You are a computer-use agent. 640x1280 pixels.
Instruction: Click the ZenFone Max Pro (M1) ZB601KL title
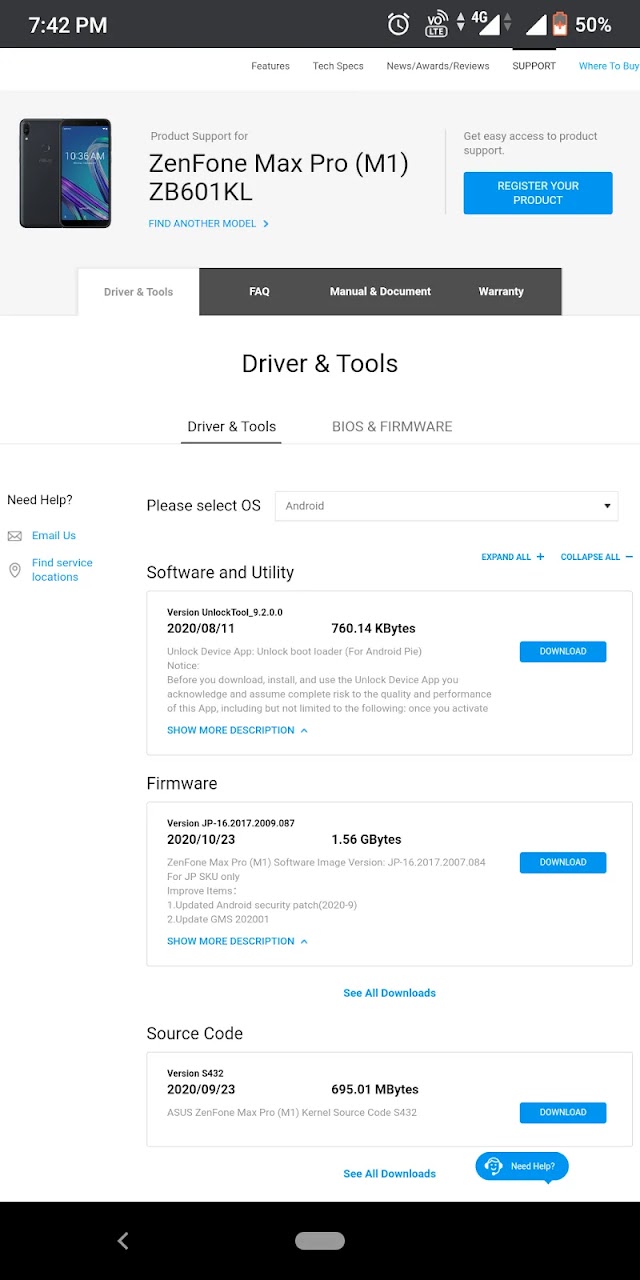[x=278, y=177]
